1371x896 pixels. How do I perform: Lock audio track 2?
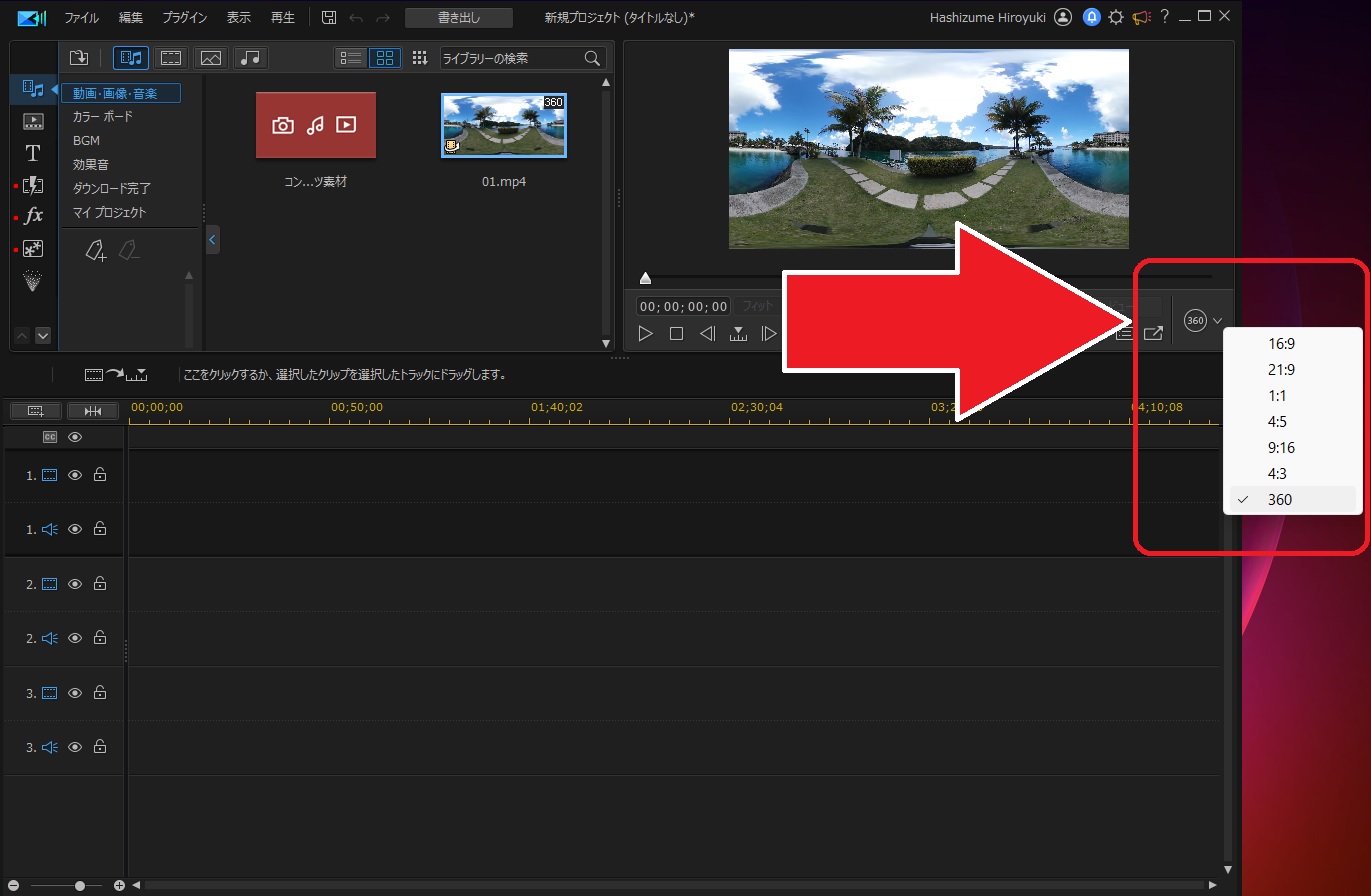point(100,638)
